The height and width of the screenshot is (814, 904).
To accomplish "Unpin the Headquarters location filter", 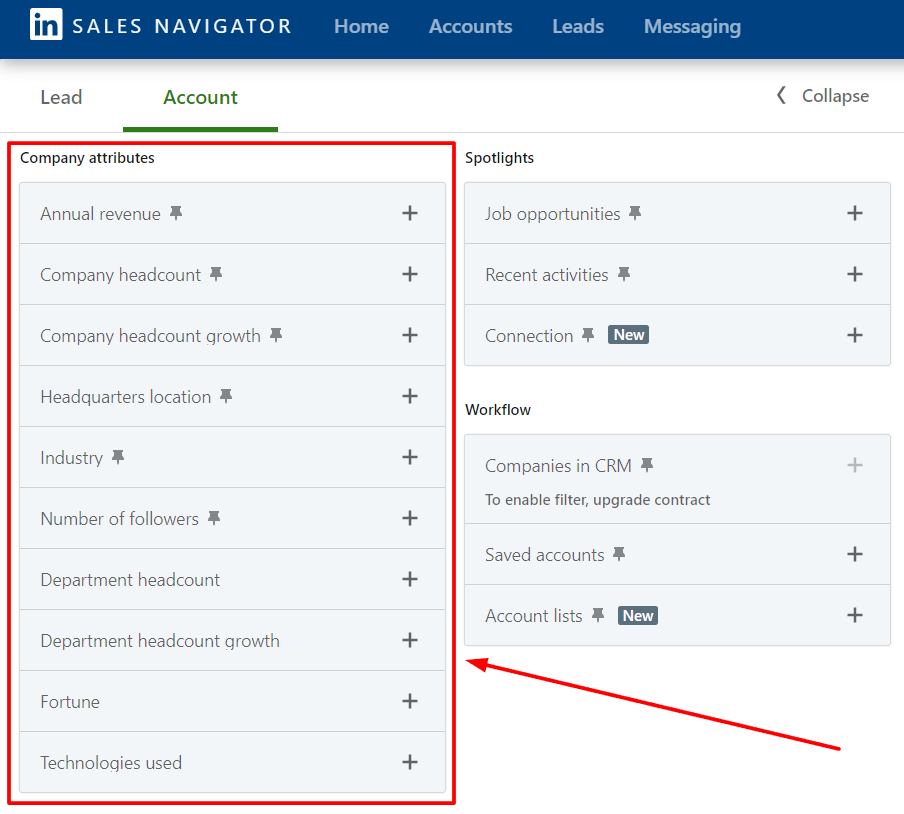I will (226, 396).
